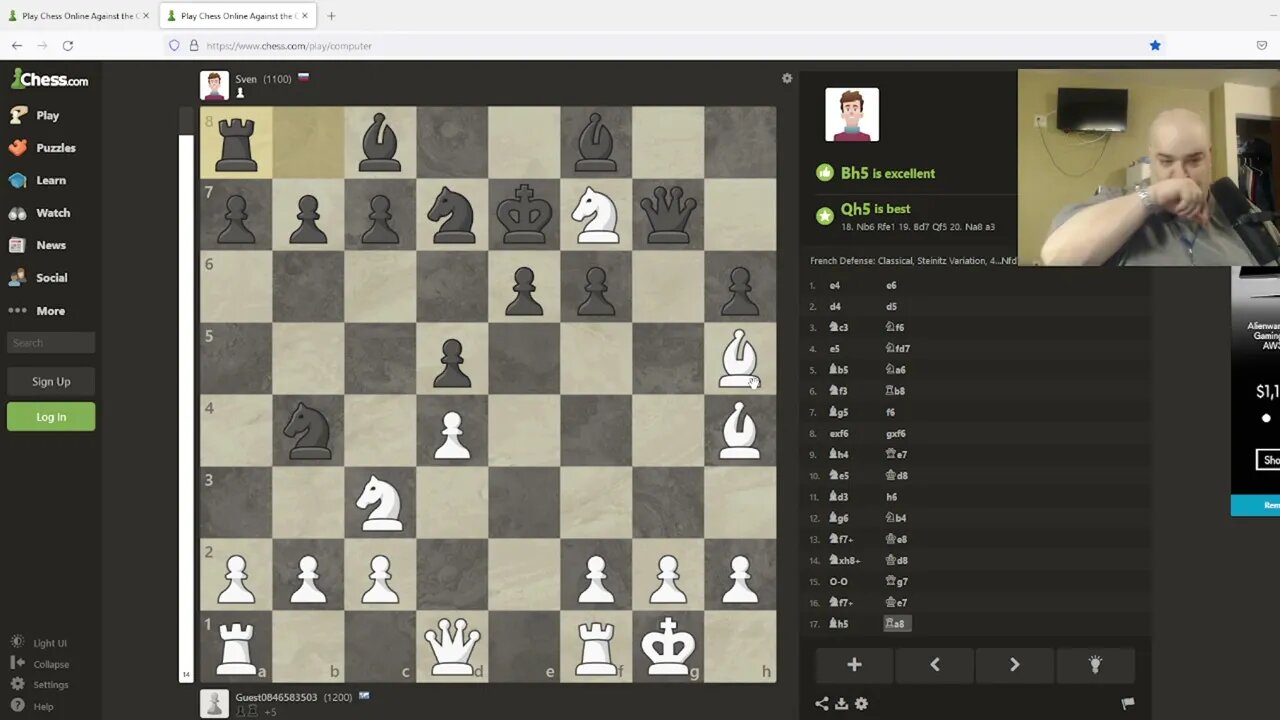Image resolution: width=1280 pixels, height=720 pixels.
Task: Select the second Play Chess Online tab
Action: [237, 16]
